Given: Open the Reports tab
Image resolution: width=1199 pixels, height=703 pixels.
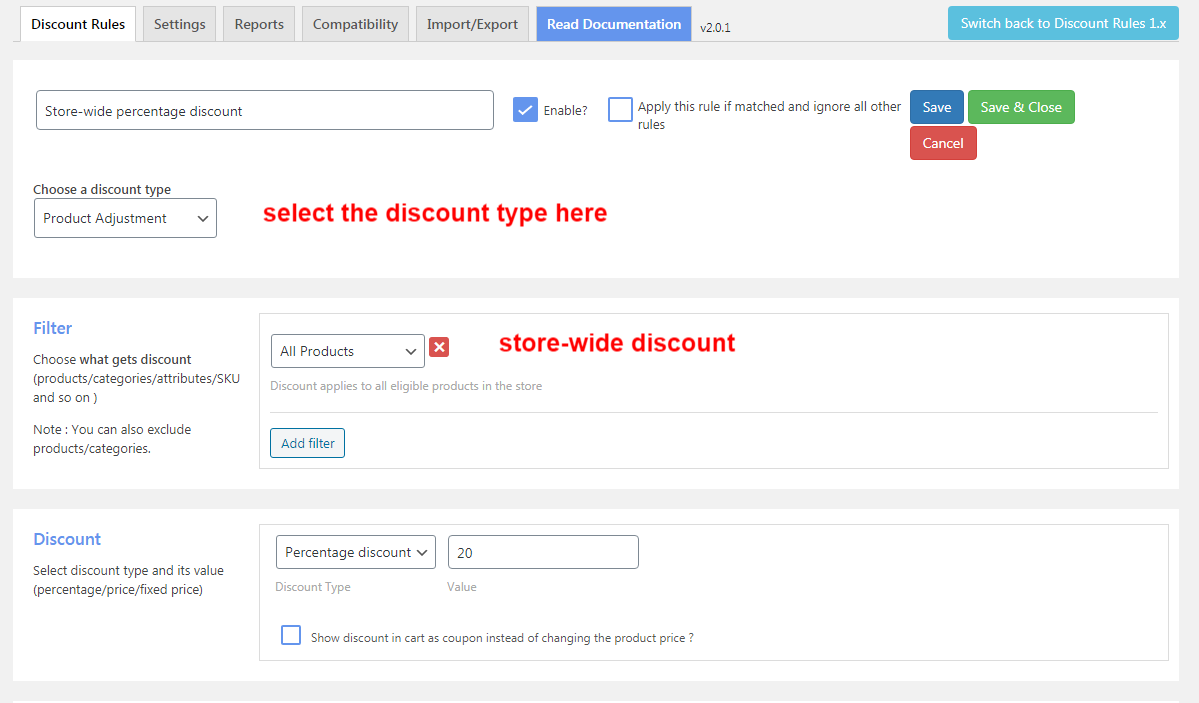Looking at the screenshot, I should [x=258, y=22].
